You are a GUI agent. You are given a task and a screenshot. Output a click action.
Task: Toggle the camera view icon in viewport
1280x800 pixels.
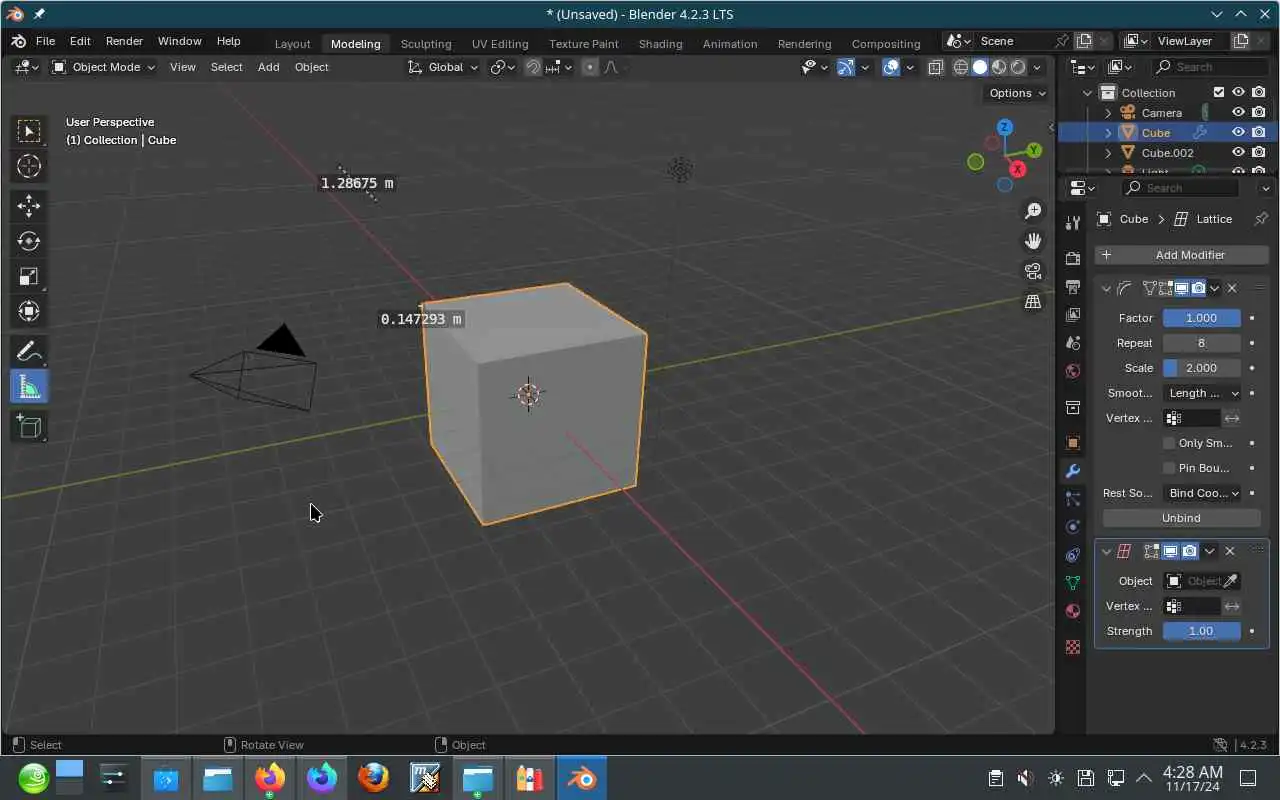pos(1033,271)
